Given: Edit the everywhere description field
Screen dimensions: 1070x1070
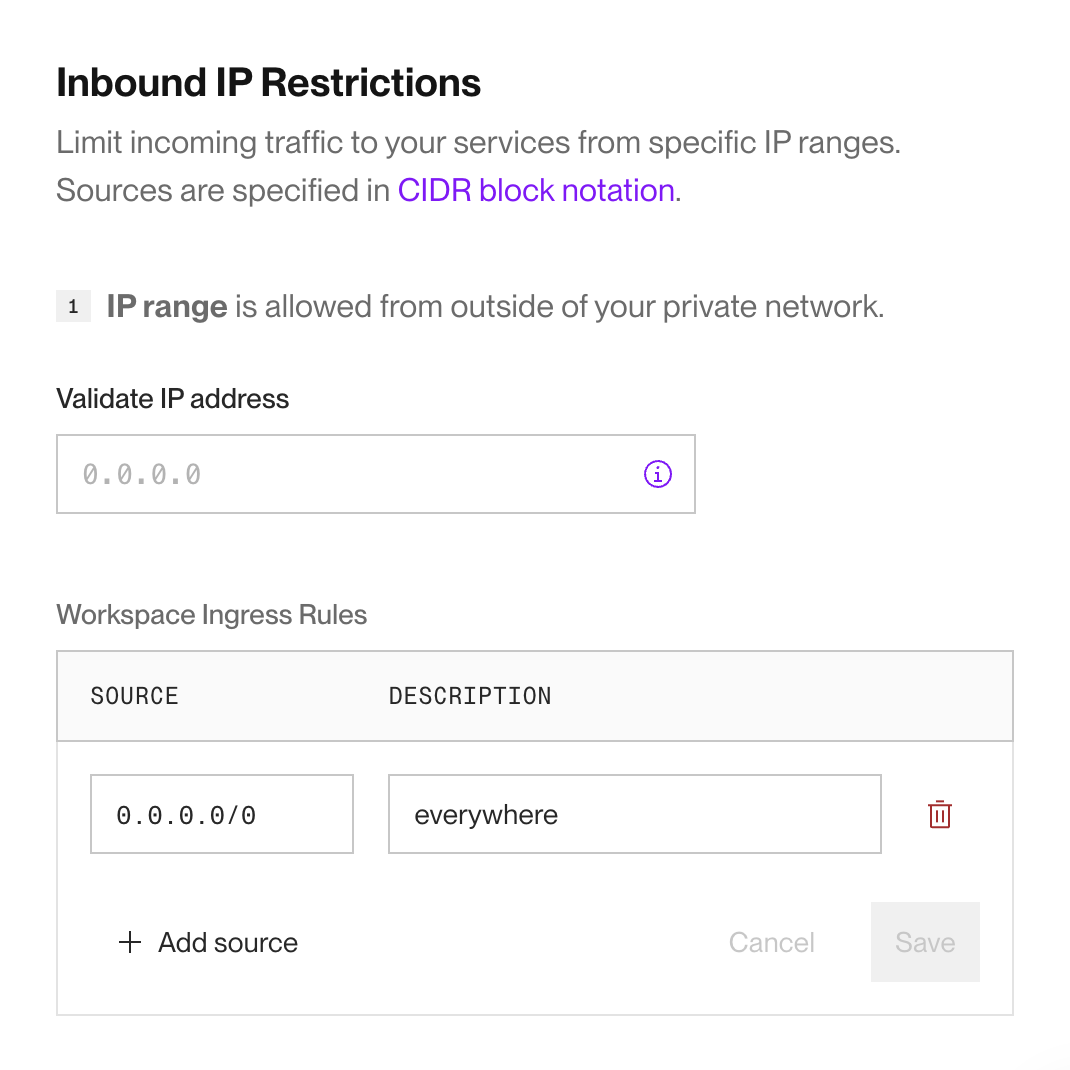Looking at the screenshot, I should click(634, 814).
